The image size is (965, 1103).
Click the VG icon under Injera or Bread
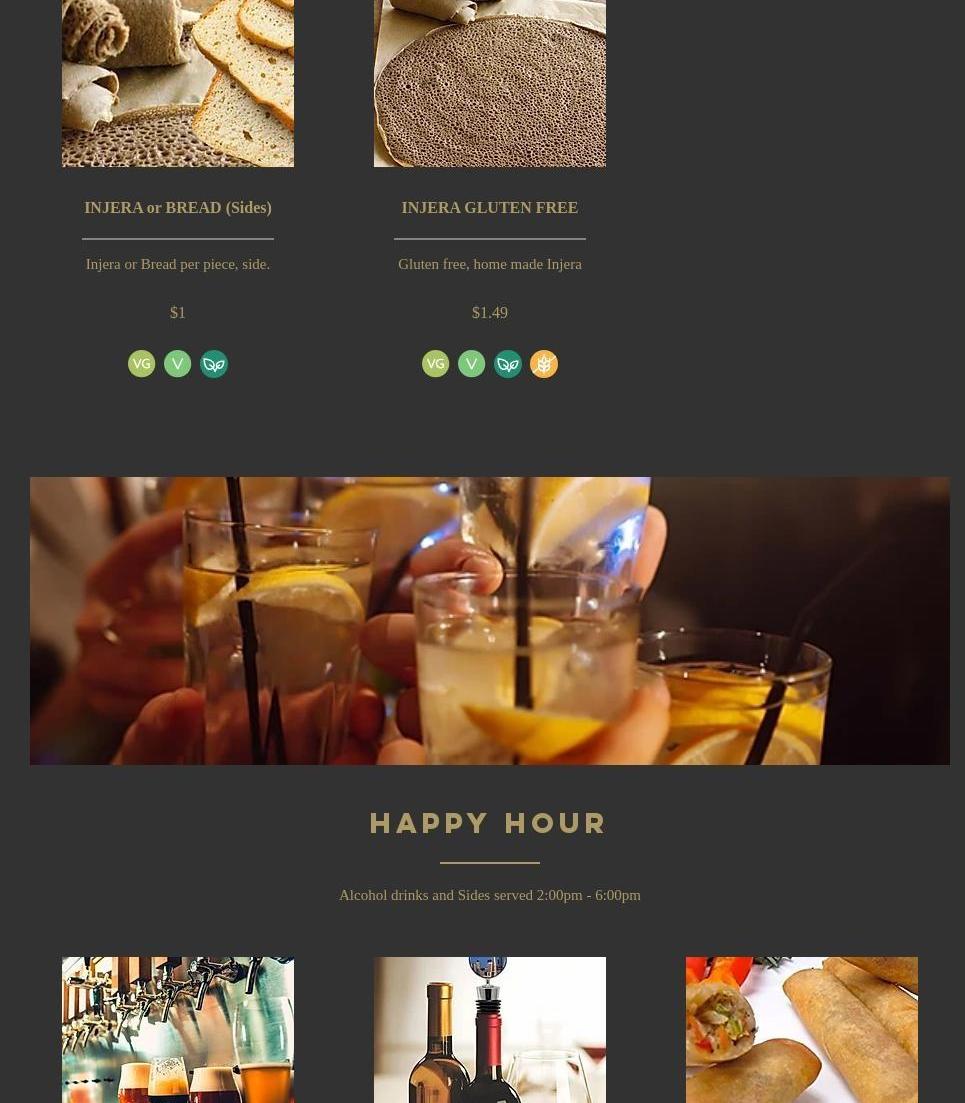point(141,364)
